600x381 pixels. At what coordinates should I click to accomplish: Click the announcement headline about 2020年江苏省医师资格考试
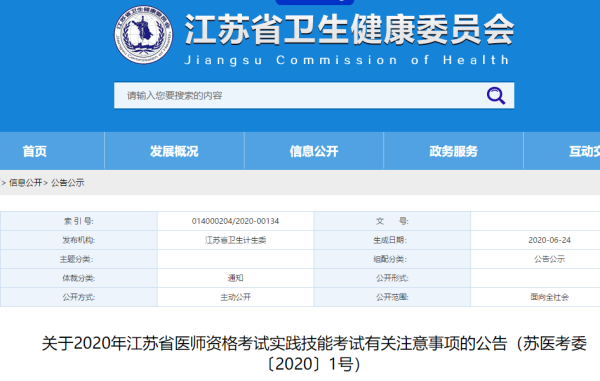[314, 353]
